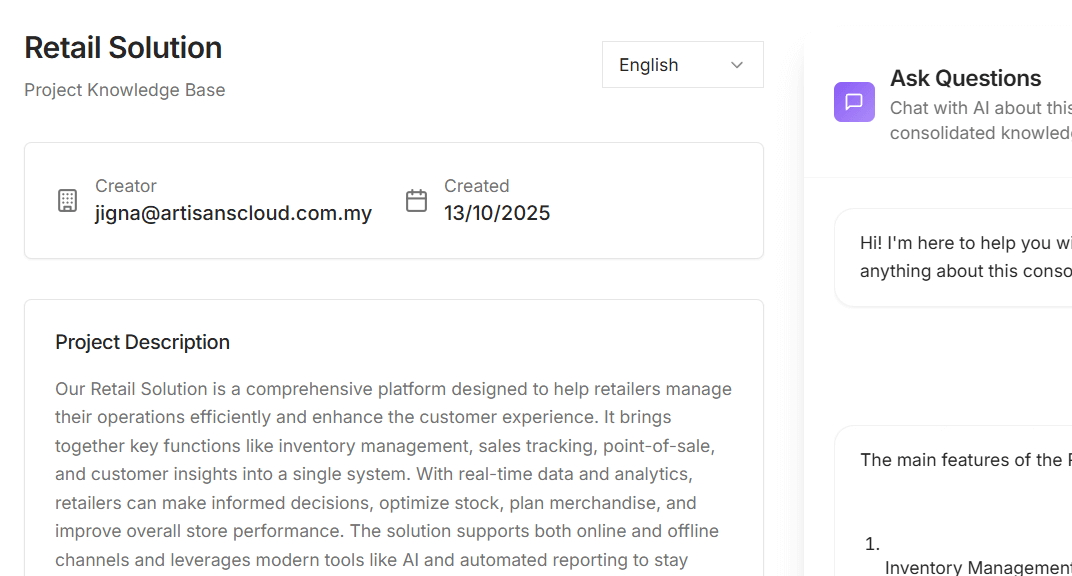This screenshot has width=1072, height=576.
Task: Expand the chevron on the language selector
Action: pyautogui.click(x=737, y=64)
